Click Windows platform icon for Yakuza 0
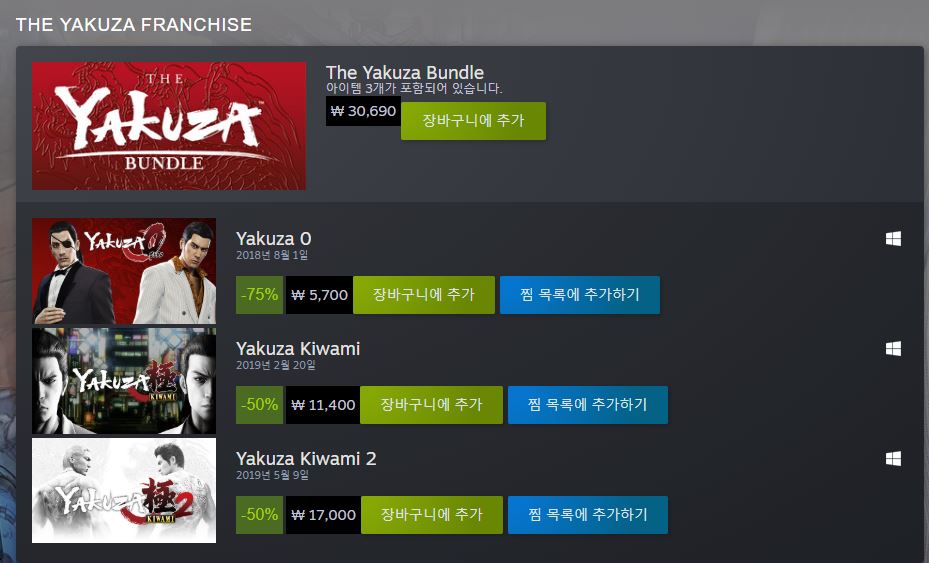This screenshot has height=563, width=929. pyautogui.click(x=893, y=239)
